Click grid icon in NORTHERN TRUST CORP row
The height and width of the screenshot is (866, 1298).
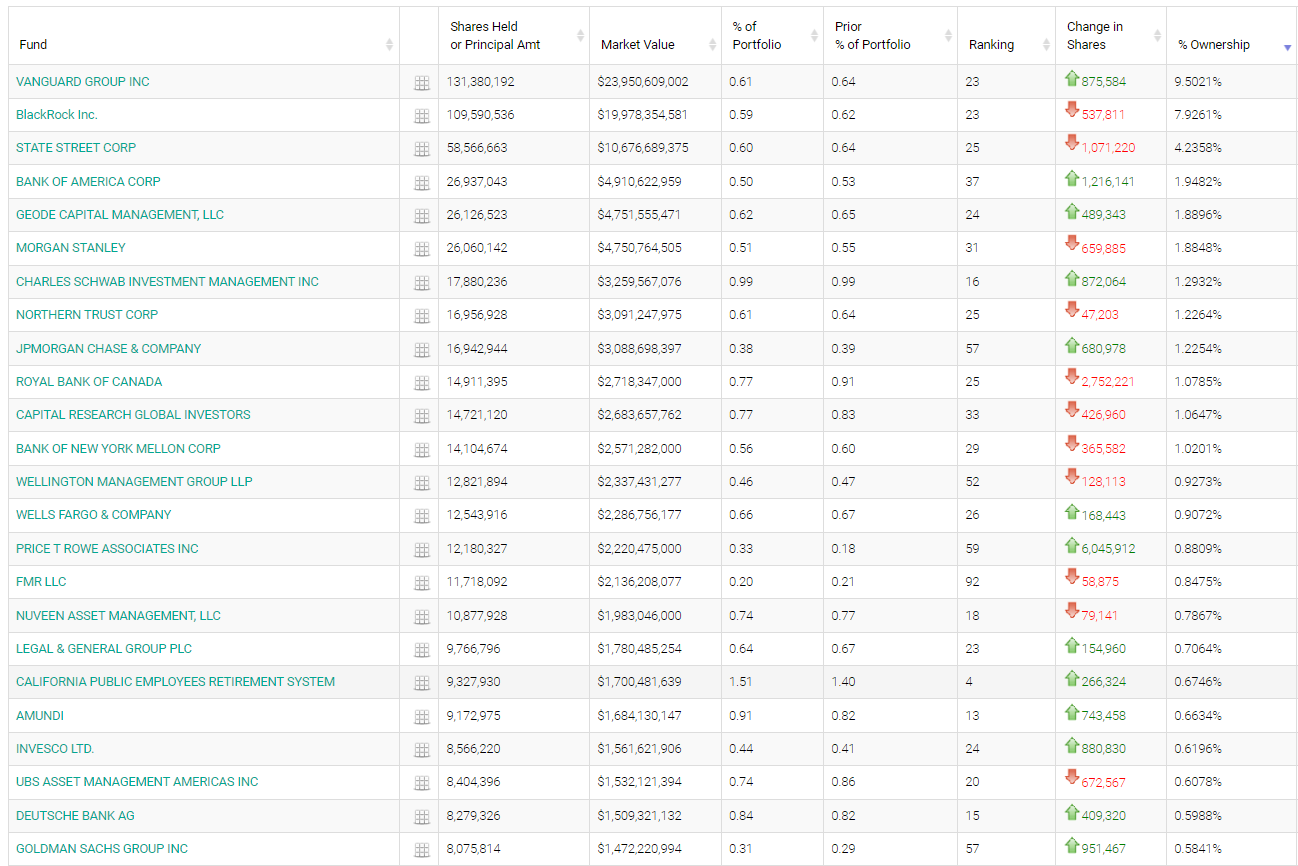pos(421,316)
